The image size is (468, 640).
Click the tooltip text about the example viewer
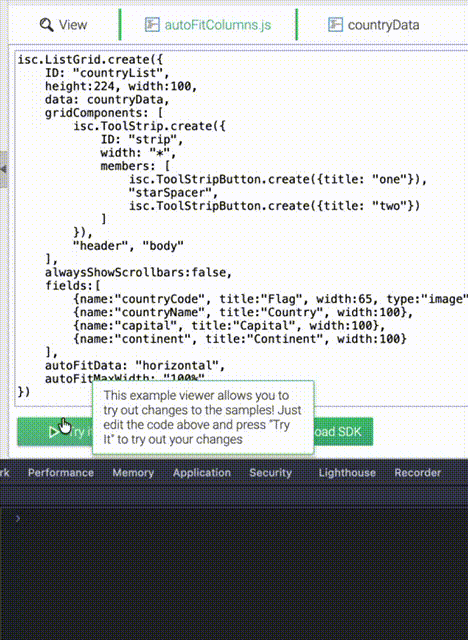(202, 417)
